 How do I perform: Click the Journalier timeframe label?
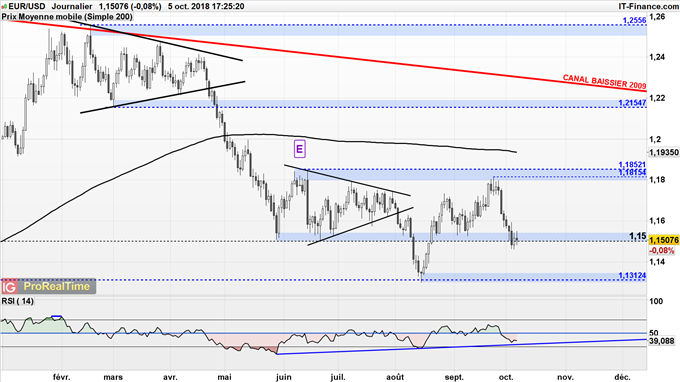(72, 7)
